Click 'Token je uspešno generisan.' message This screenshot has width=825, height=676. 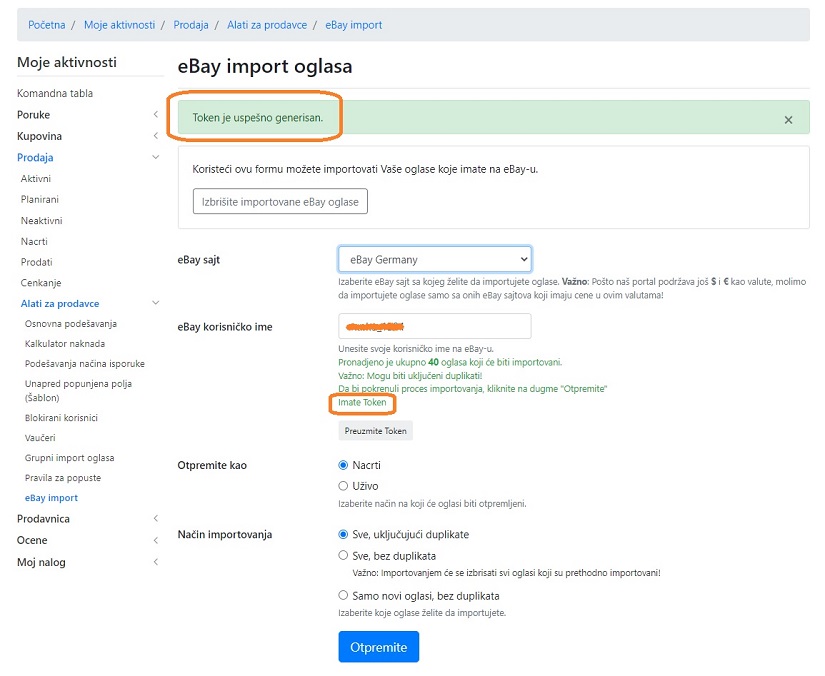click(x=258, y=117)
